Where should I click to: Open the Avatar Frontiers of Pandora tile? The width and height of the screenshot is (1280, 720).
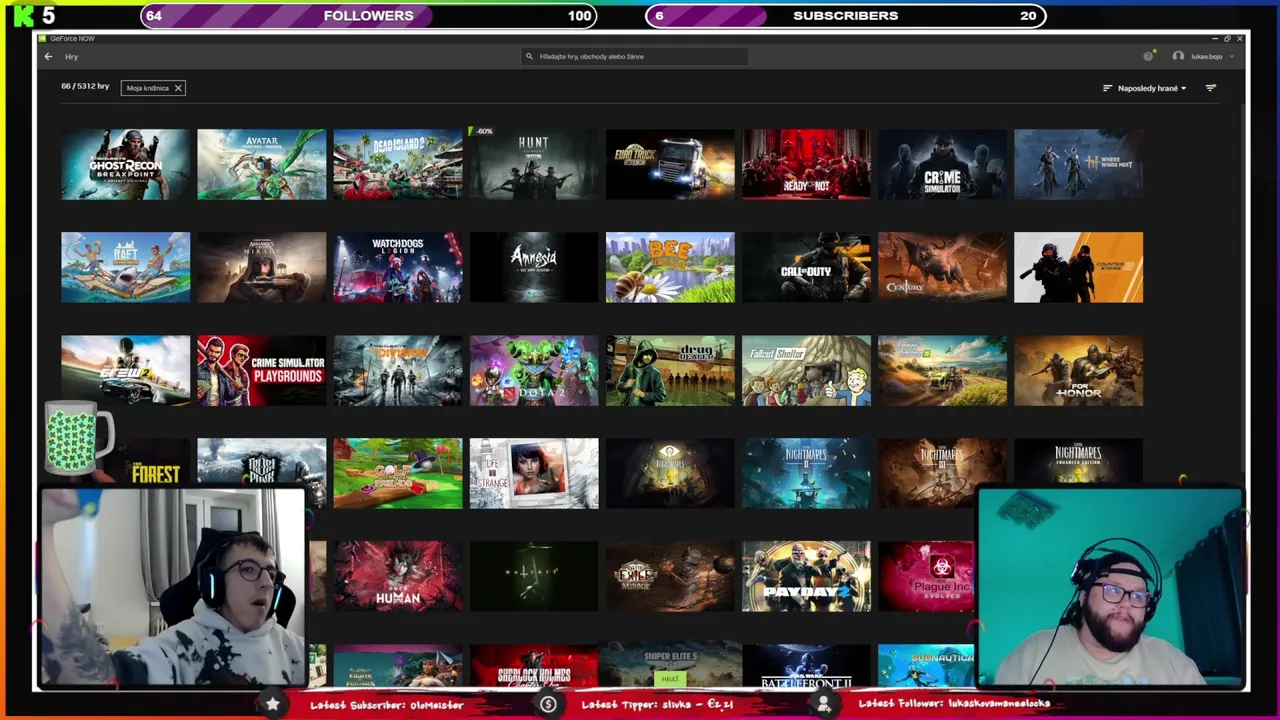coord(261,164)
